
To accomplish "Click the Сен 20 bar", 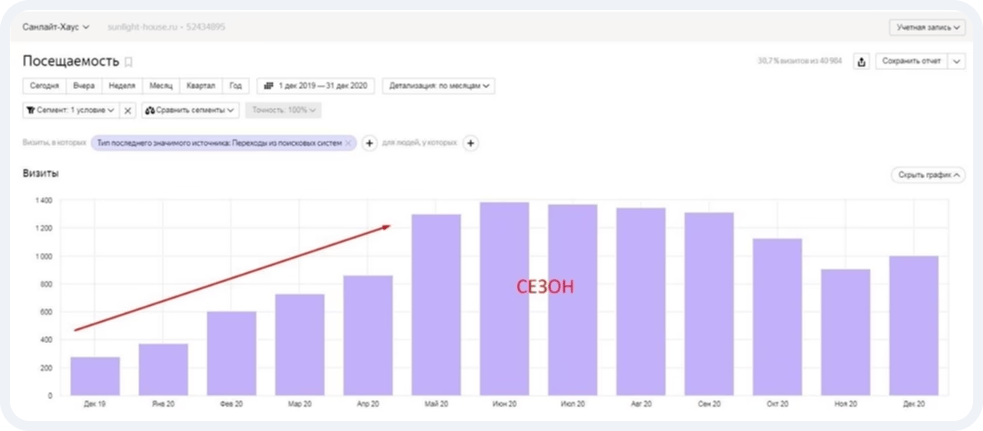I will pos(709,304).
